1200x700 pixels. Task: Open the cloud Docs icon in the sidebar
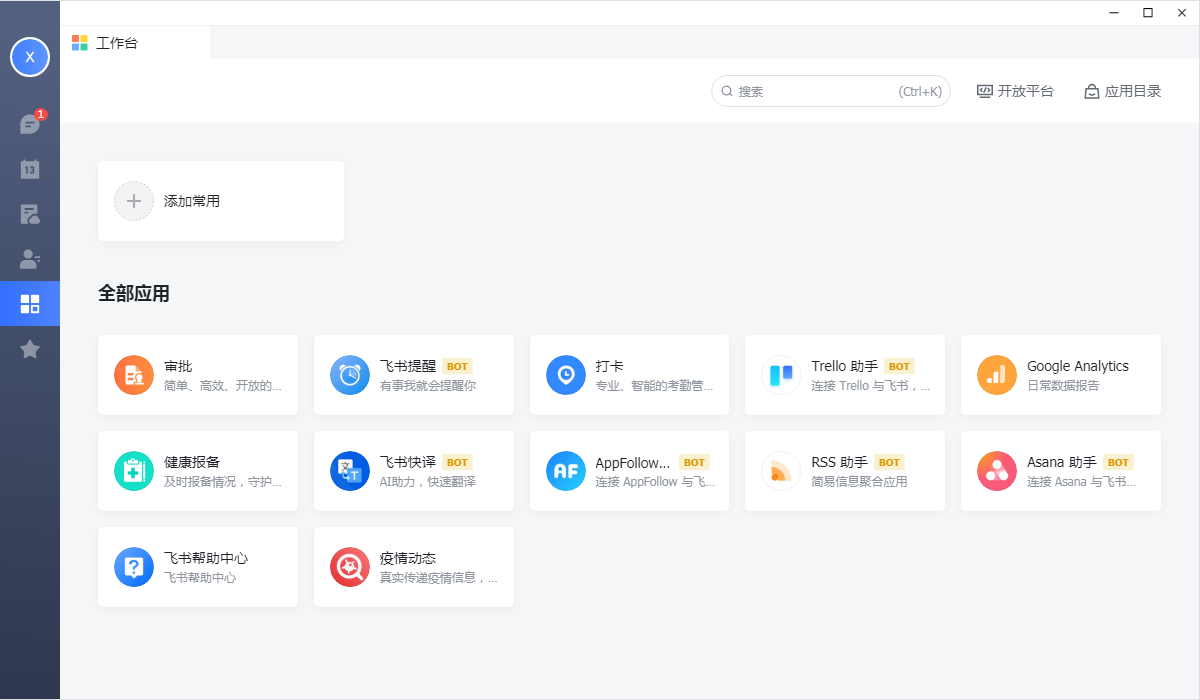tap(30, 214)
